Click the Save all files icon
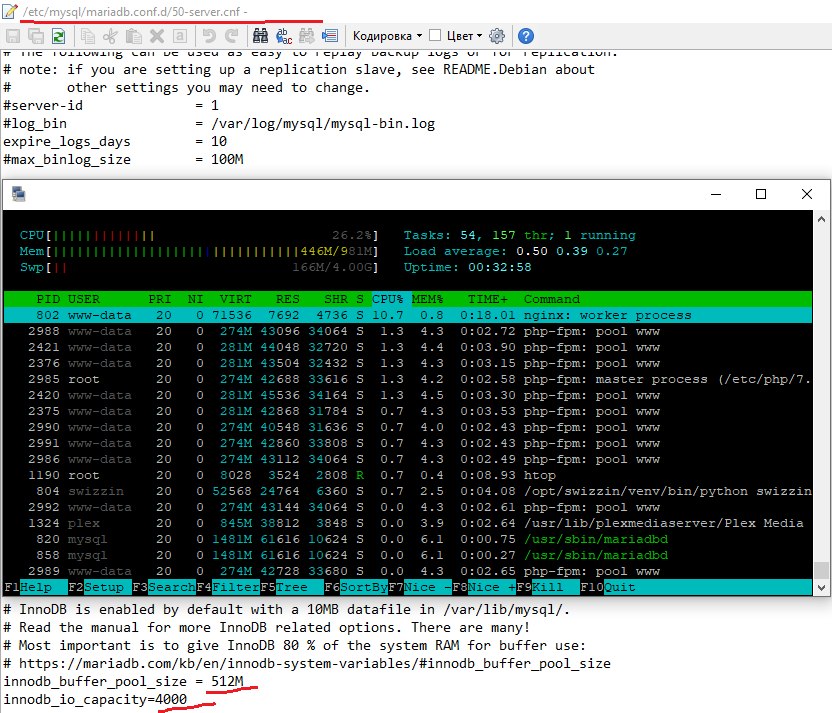Screen dimensions: 832x713 (36, 36)
